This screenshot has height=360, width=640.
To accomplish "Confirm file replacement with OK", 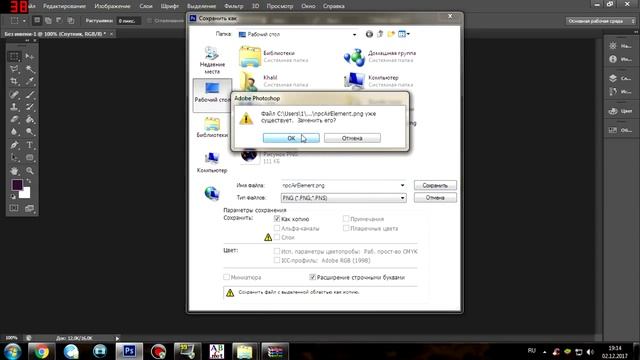I will coord(291,138).
